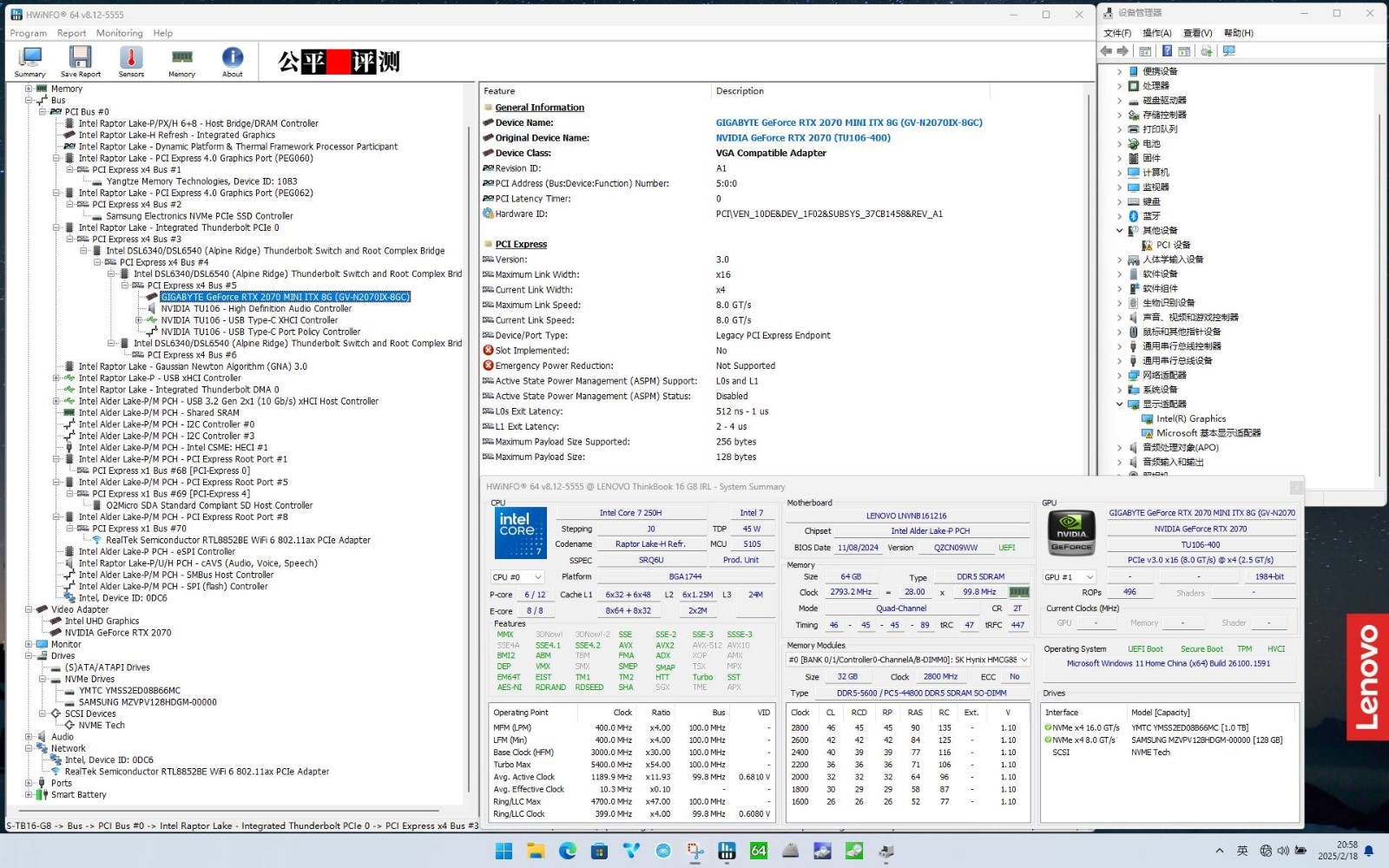Select Samsung Electronics NVMe PCIe SSD Controller row
The height and width of the screenshot is (868, 1389).
point(200,216)
